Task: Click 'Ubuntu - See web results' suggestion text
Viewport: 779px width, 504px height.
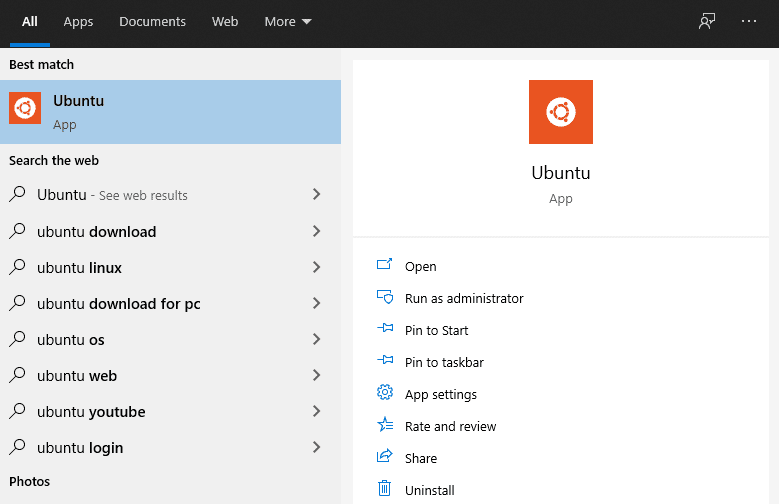Action: tap(112, 195)
